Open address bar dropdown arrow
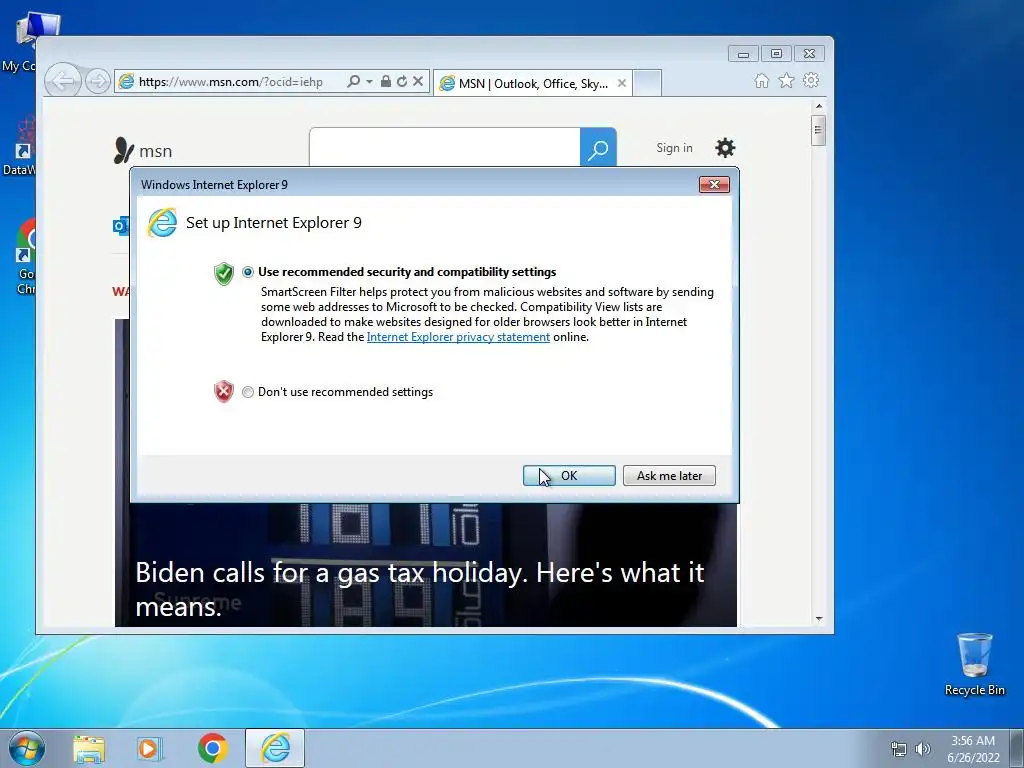The width and height of the screenshot is (1024, 768). coord(369,82)
